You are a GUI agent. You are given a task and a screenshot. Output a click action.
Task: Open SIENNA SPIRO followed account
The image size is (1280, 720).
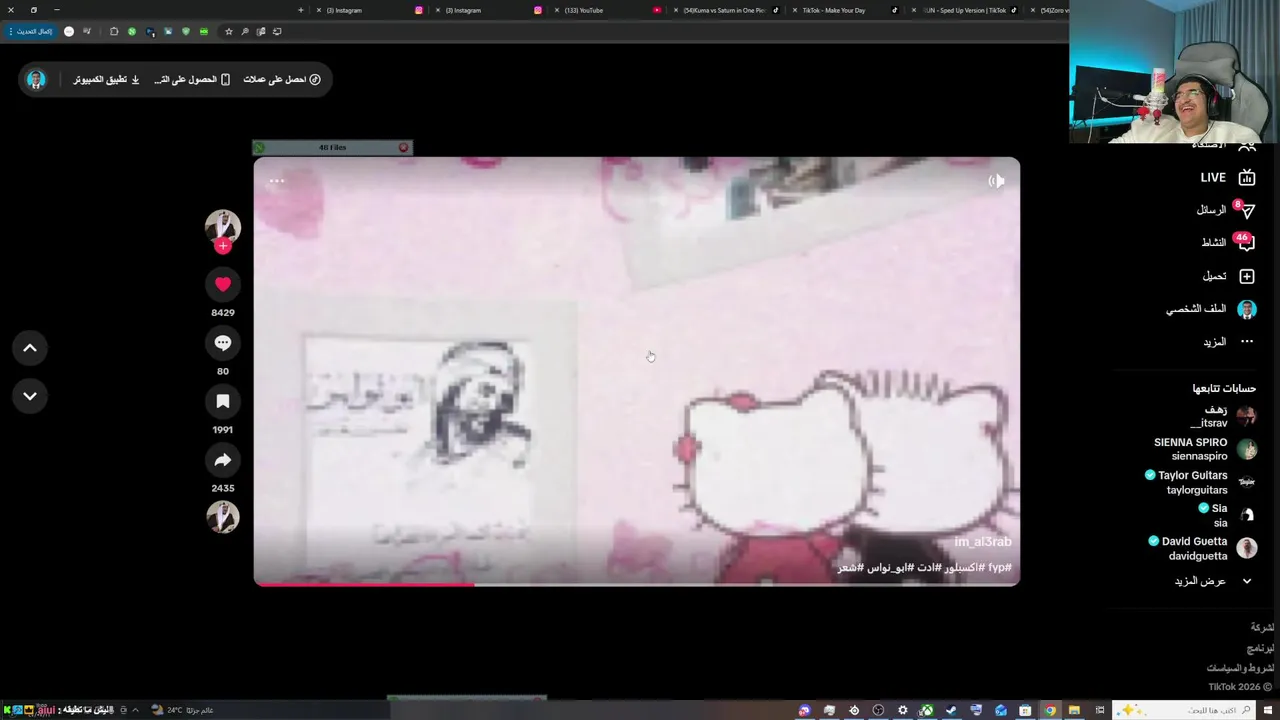click(x=1205, y=449)
